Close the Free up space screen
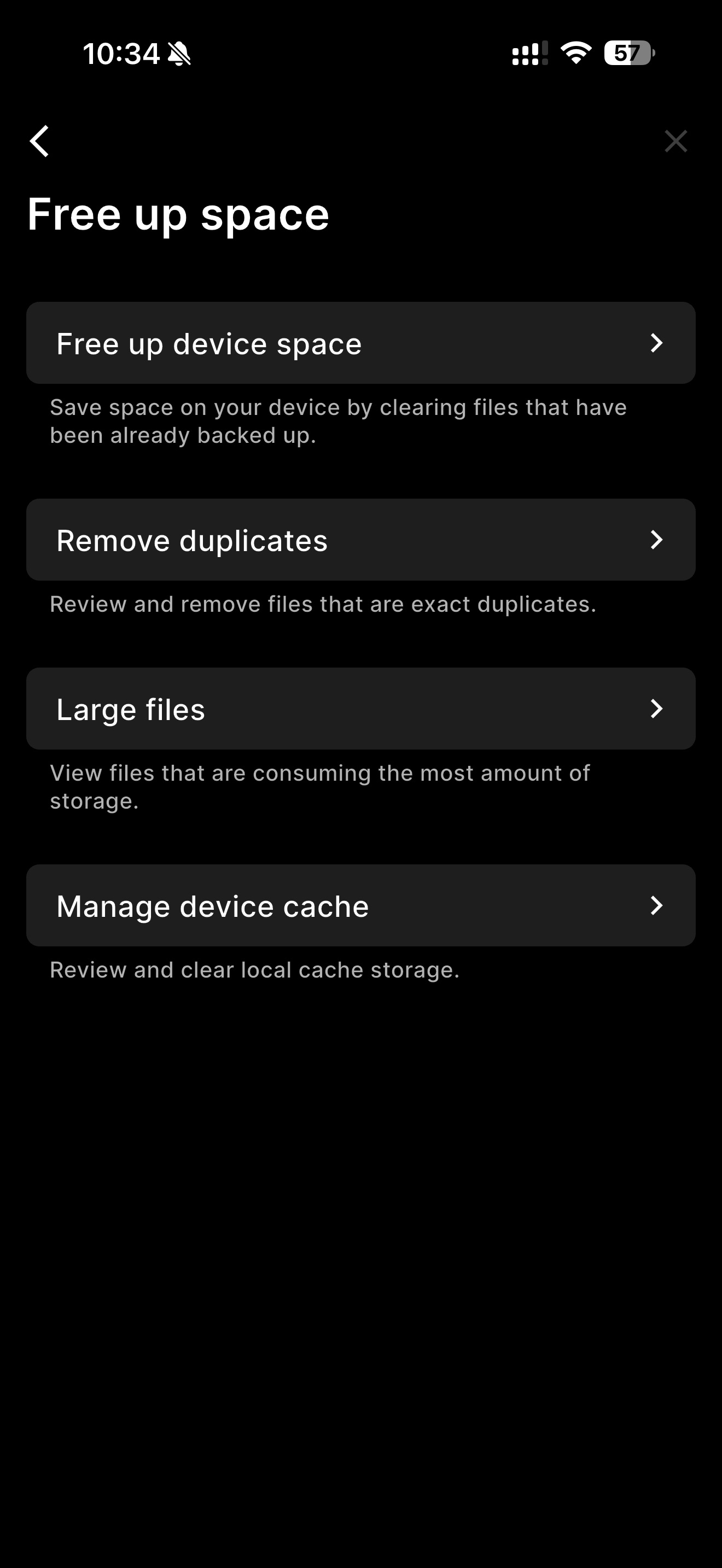The height and width of the screenshot is (1568, 722). (x=675, y=141)
